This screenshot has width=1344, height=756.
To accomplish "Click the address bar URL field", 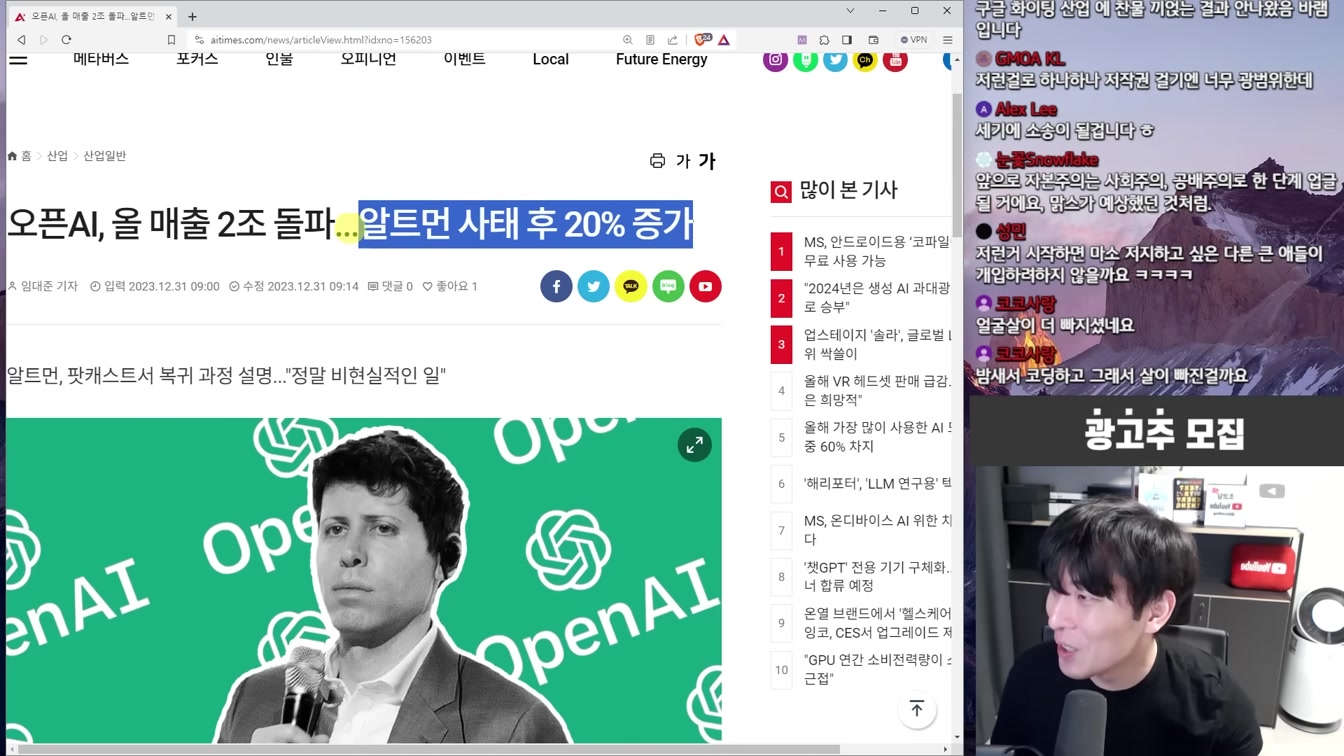I will pos(410,40).
